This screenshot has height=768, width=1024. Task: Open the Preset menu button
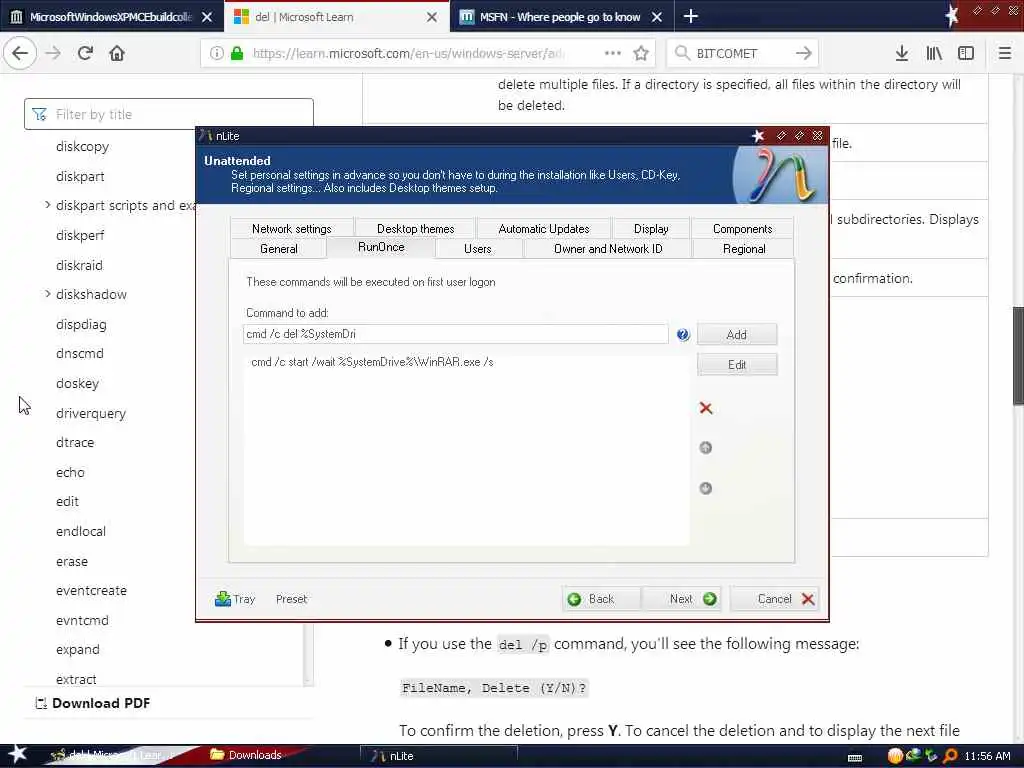tap(291, 599)
